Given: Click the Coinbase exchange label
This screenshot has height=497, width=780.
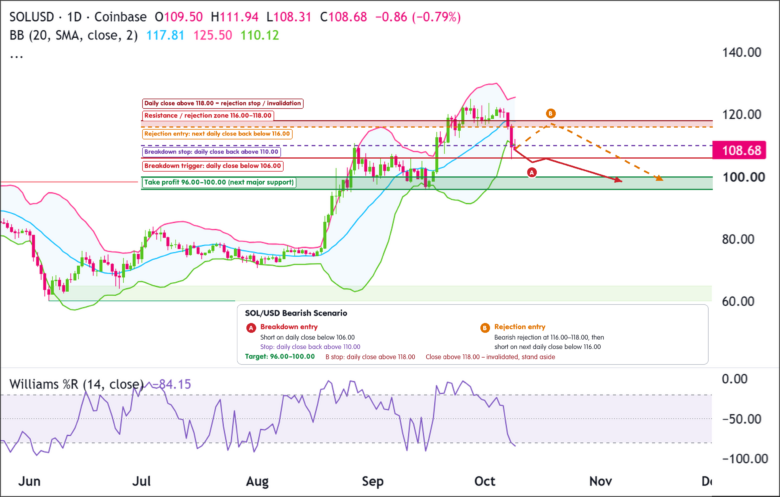Looking at the screenshot, I should (x=120, y=17).
